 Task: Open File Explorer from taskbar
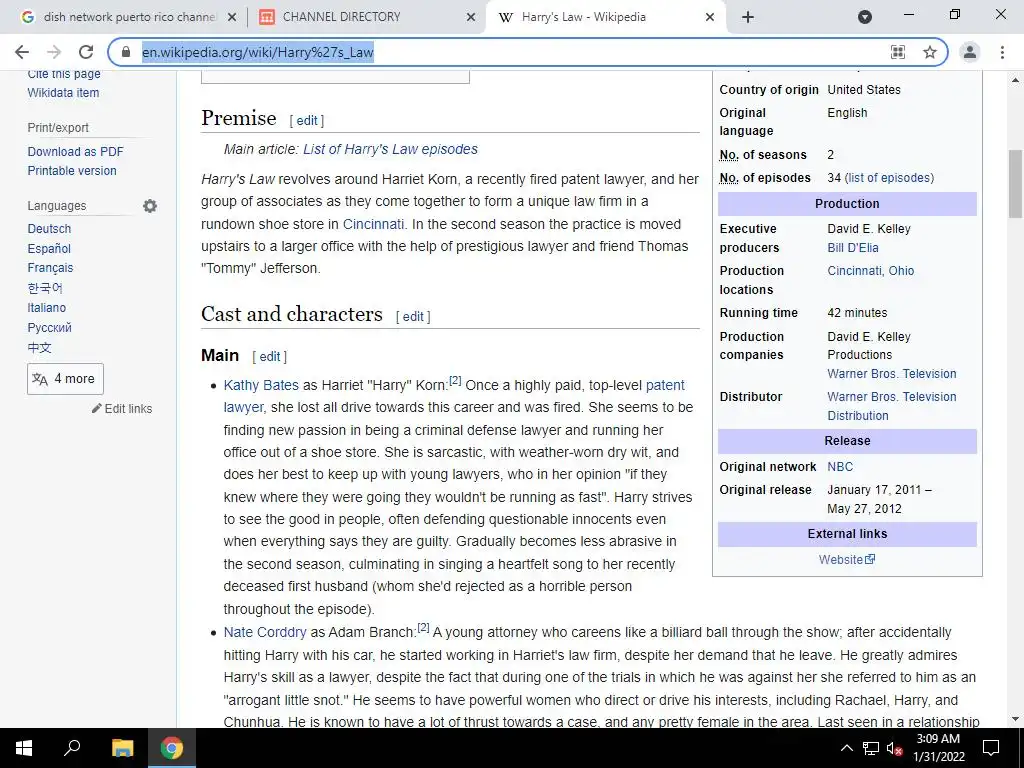[x=122, y=748]
